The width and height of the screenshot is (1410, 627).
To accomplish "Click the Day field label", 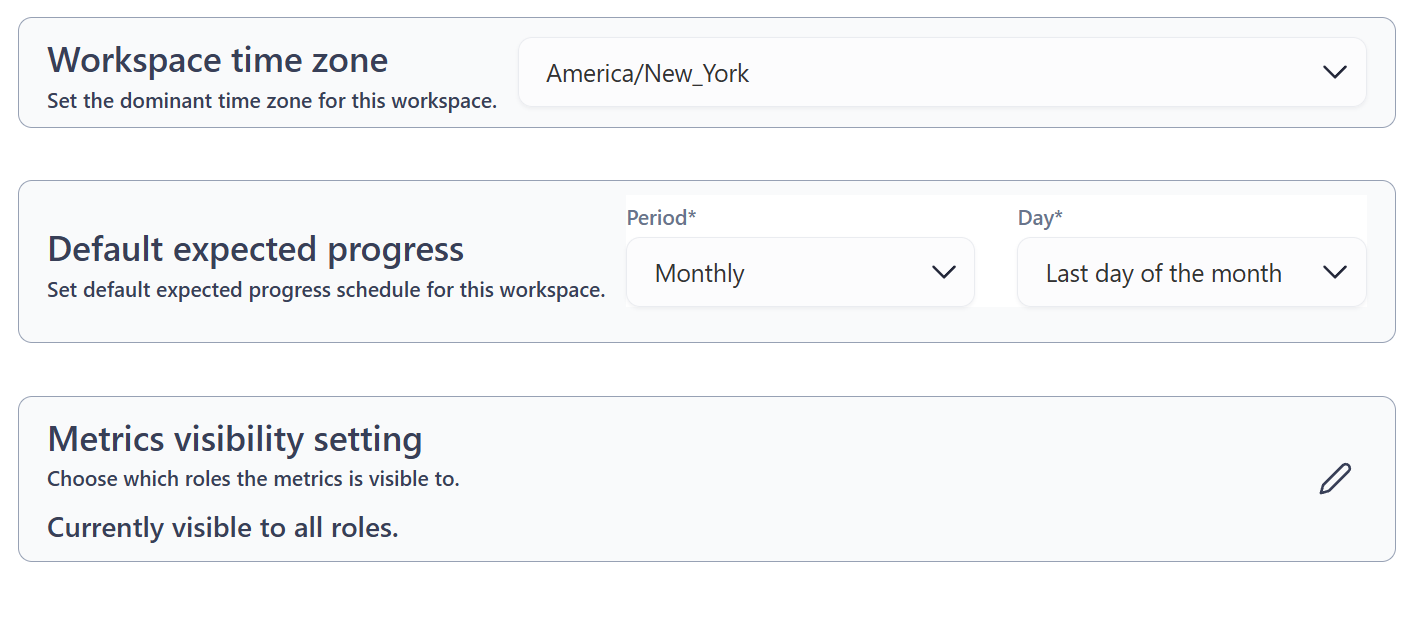I will 1035,218.
